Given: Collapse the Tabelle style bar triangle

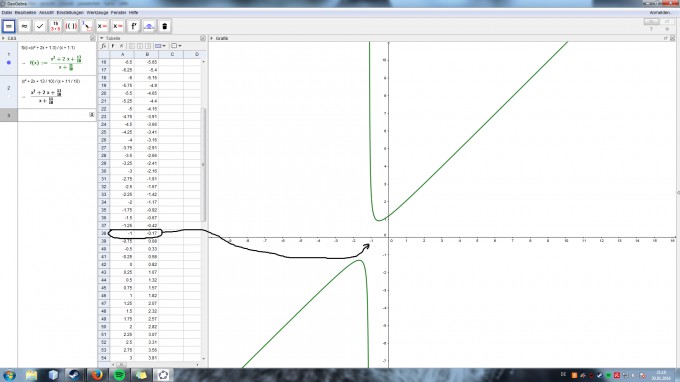Looking at the screenshot, I should 102,38.
